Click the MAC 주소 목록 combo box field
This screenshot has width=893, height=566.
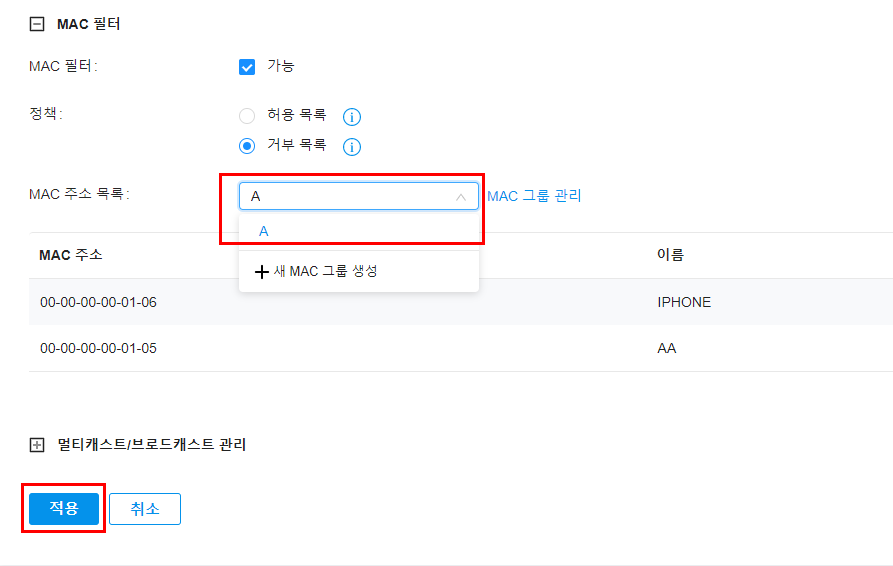point(359,196)
